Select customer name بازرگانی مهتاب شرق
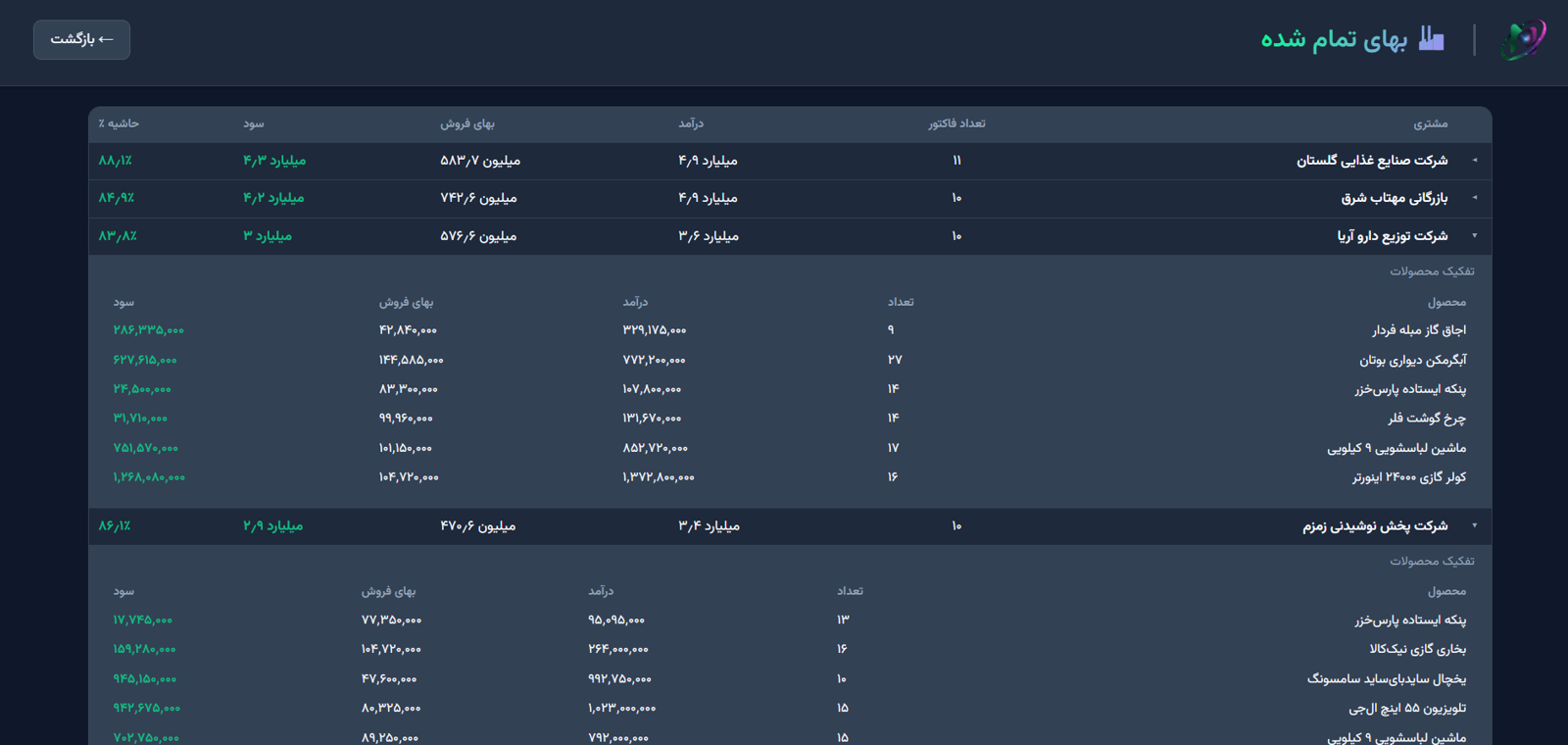Viewport: 1568px width, 745px height. 1395,198
